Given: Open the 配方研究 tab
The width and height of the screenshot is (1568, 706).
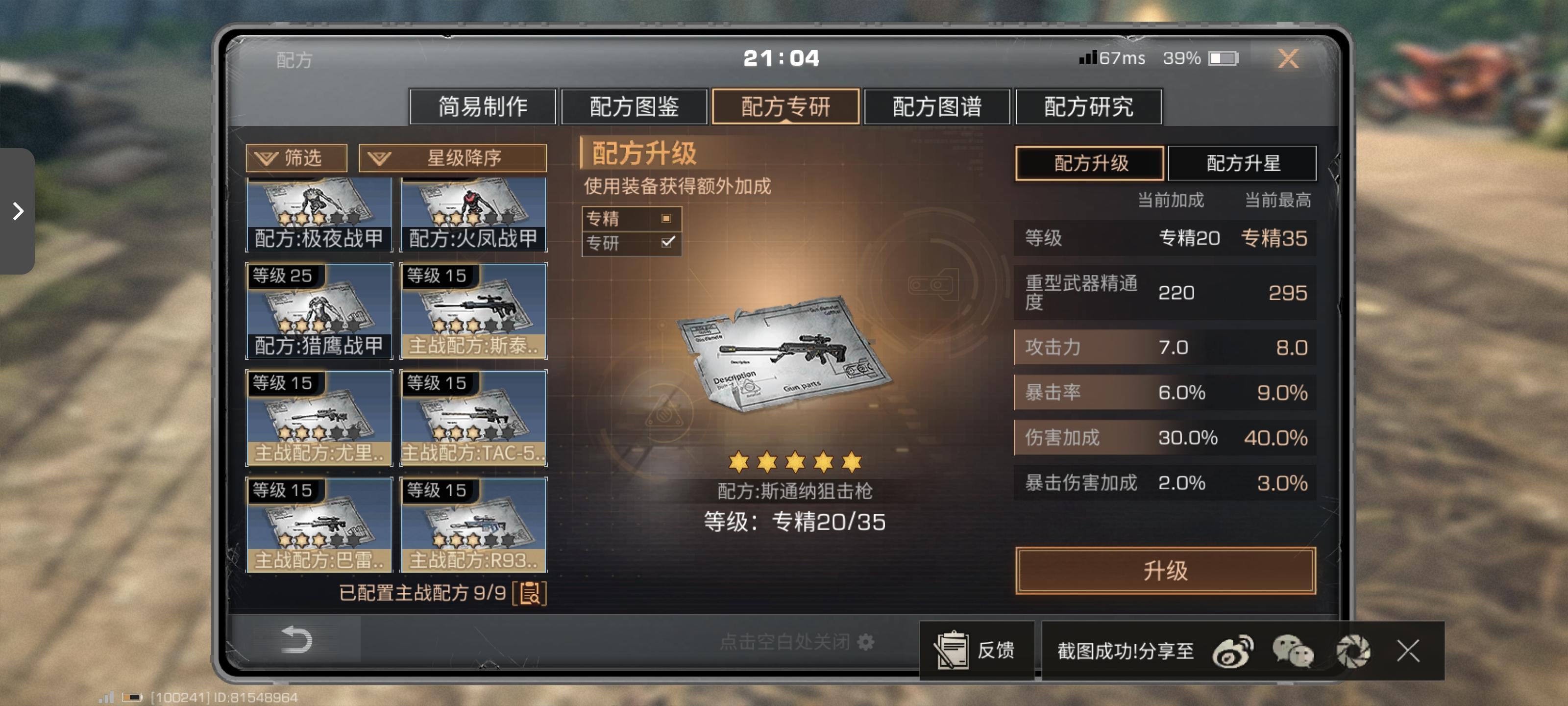Looking at the screenshot, I should click(x=1088, y=106).
